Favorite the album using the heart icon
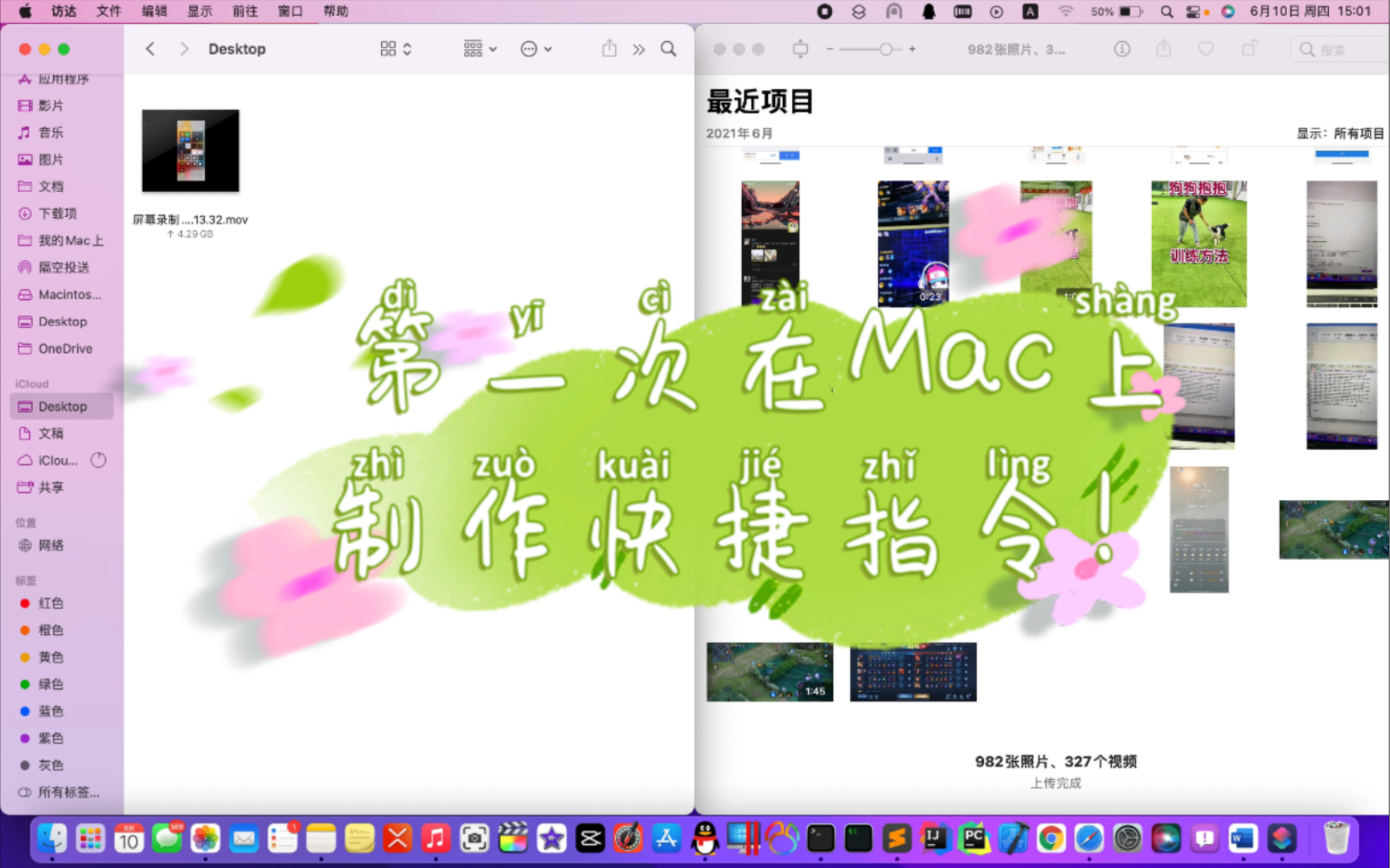This screenshot has width=1390, height=868. pyautogui.click(x=1206, y=48)
